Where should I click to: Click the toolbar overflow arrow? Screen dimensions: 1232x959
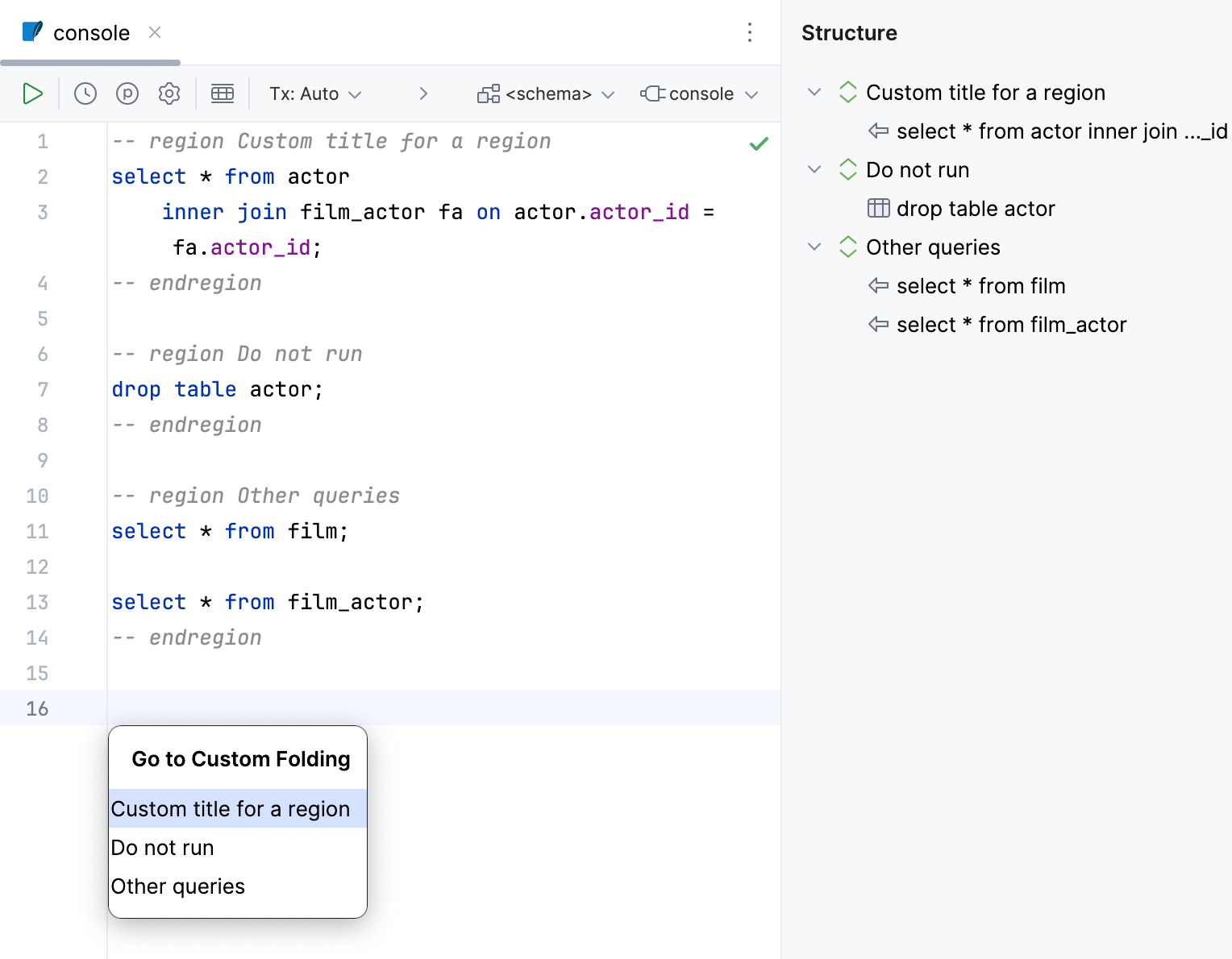click(423, 93)
